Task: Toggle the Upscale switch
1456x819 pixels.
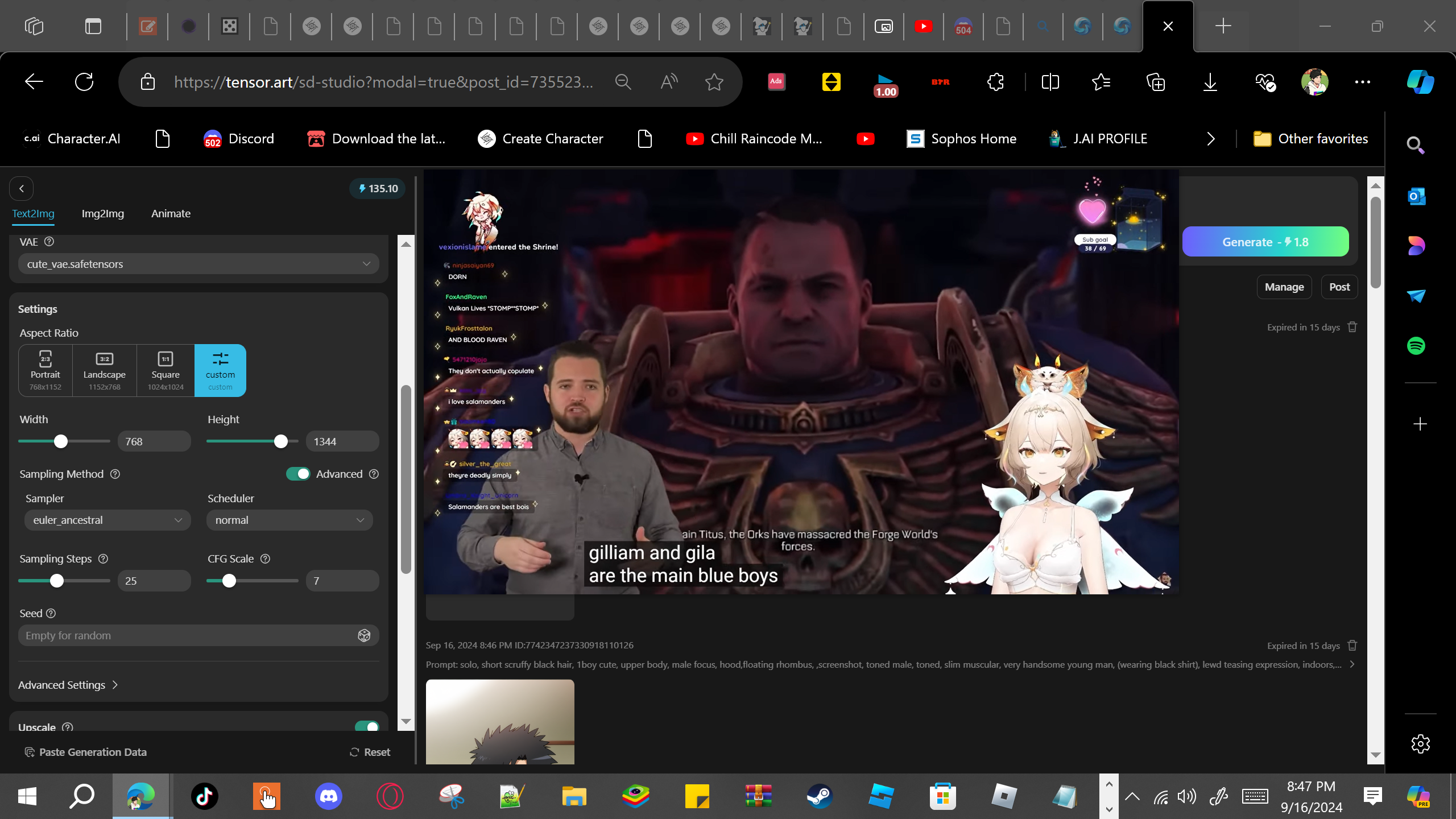Action: (367, 727)
